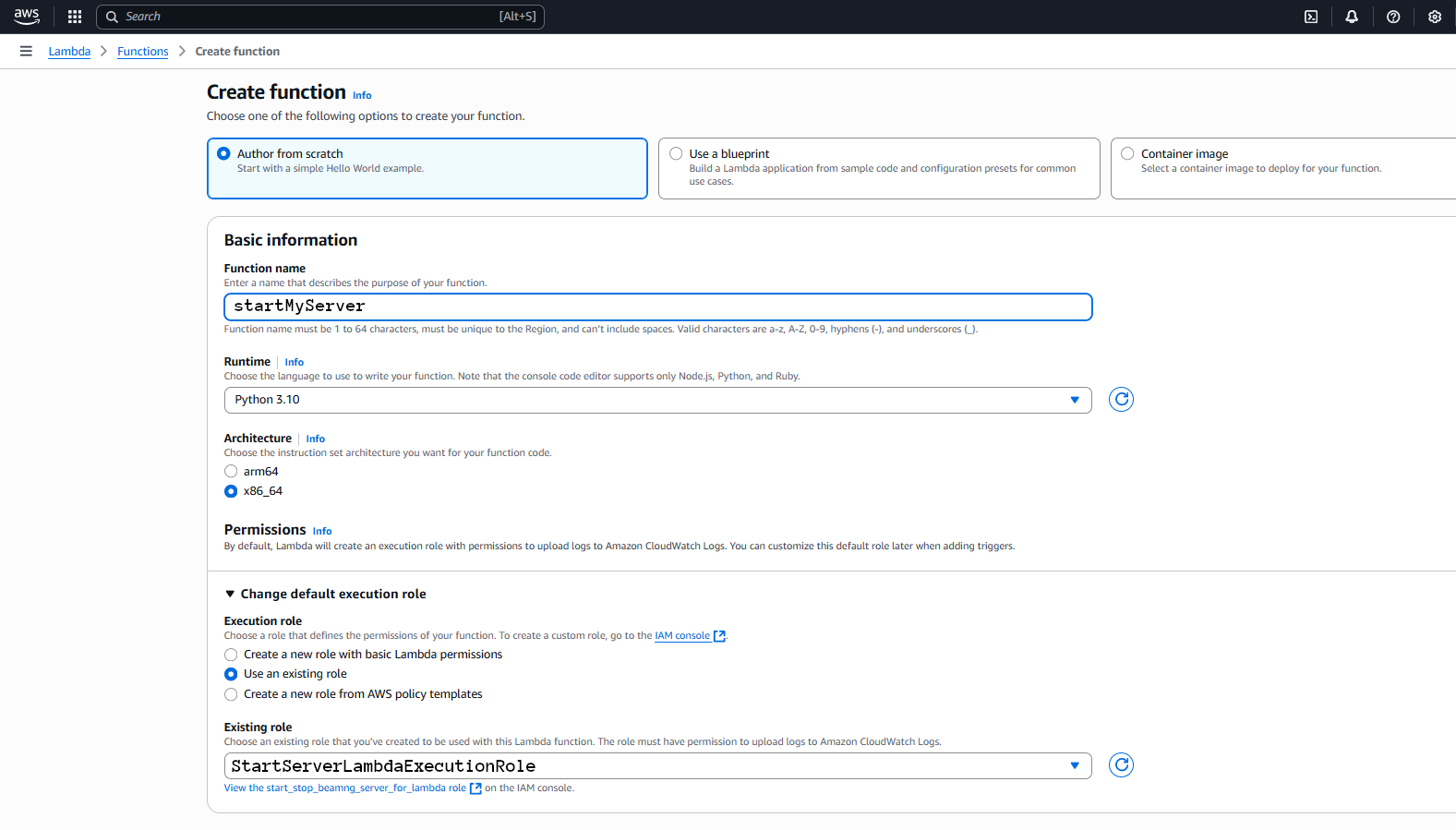Viewport: 1456px width, 830px height.
Task: Open the help question mark icon
Action: pos(1393,17)
